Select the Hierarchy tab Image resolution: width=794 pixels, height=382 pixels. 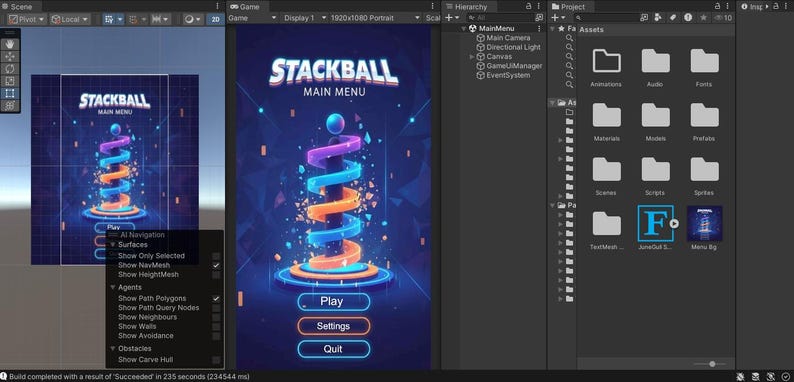467,7
